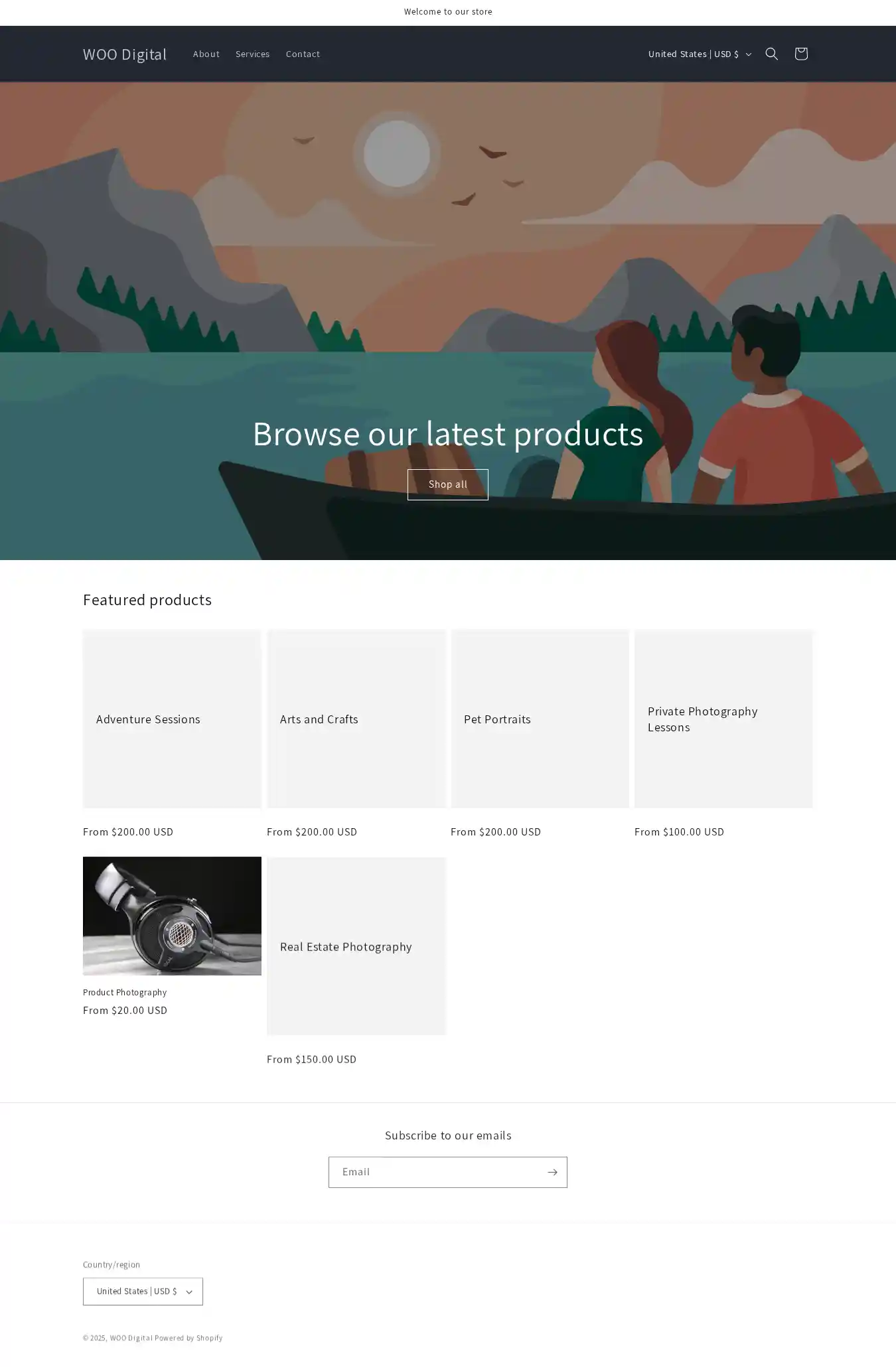Open footer Country/region dropdown
This screenshot has width=896, height=1367.
coord(143,1291)
